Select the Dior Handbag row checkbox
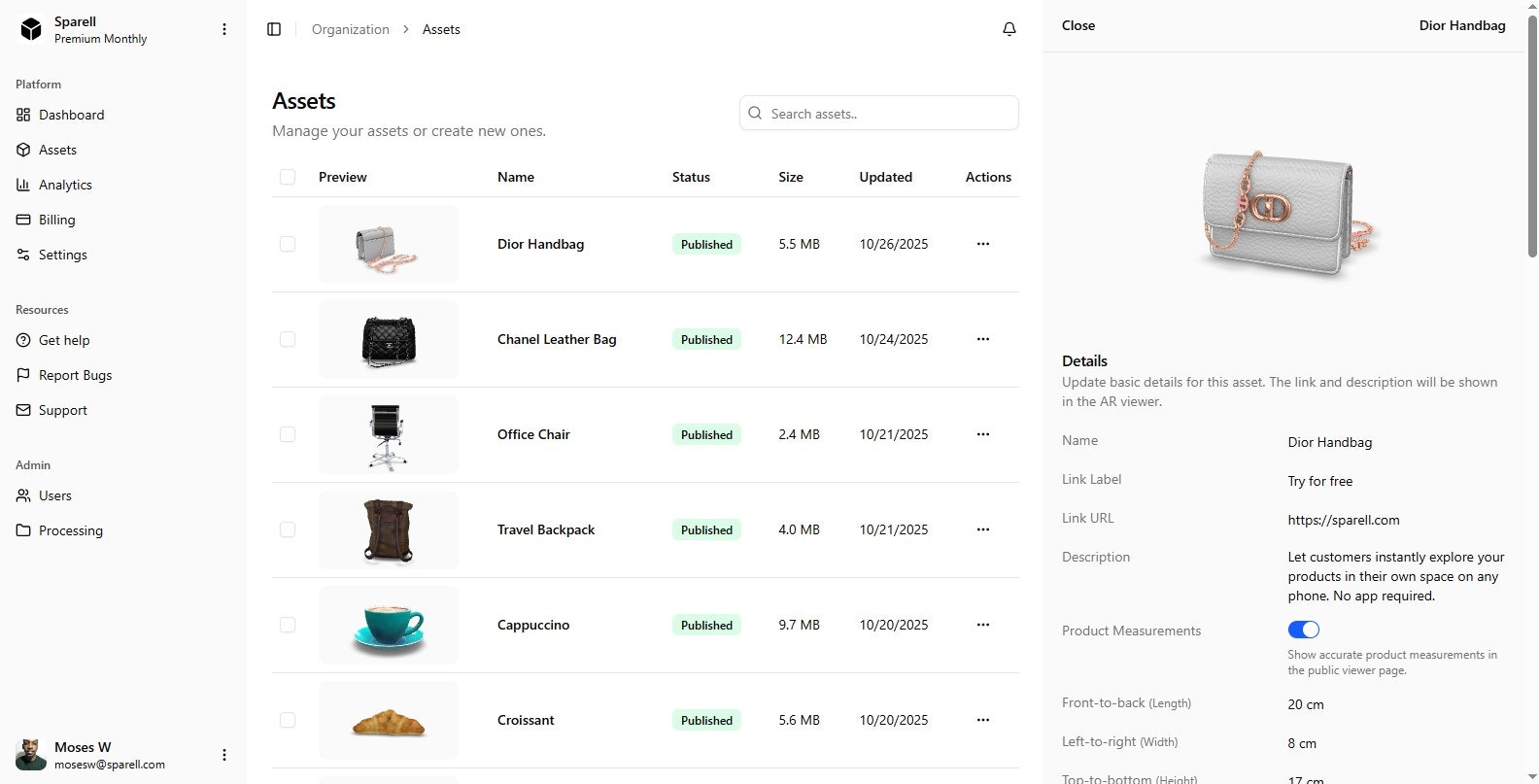Image resolution: width=1539 pixels, height=784 pixels. point(288,244)
